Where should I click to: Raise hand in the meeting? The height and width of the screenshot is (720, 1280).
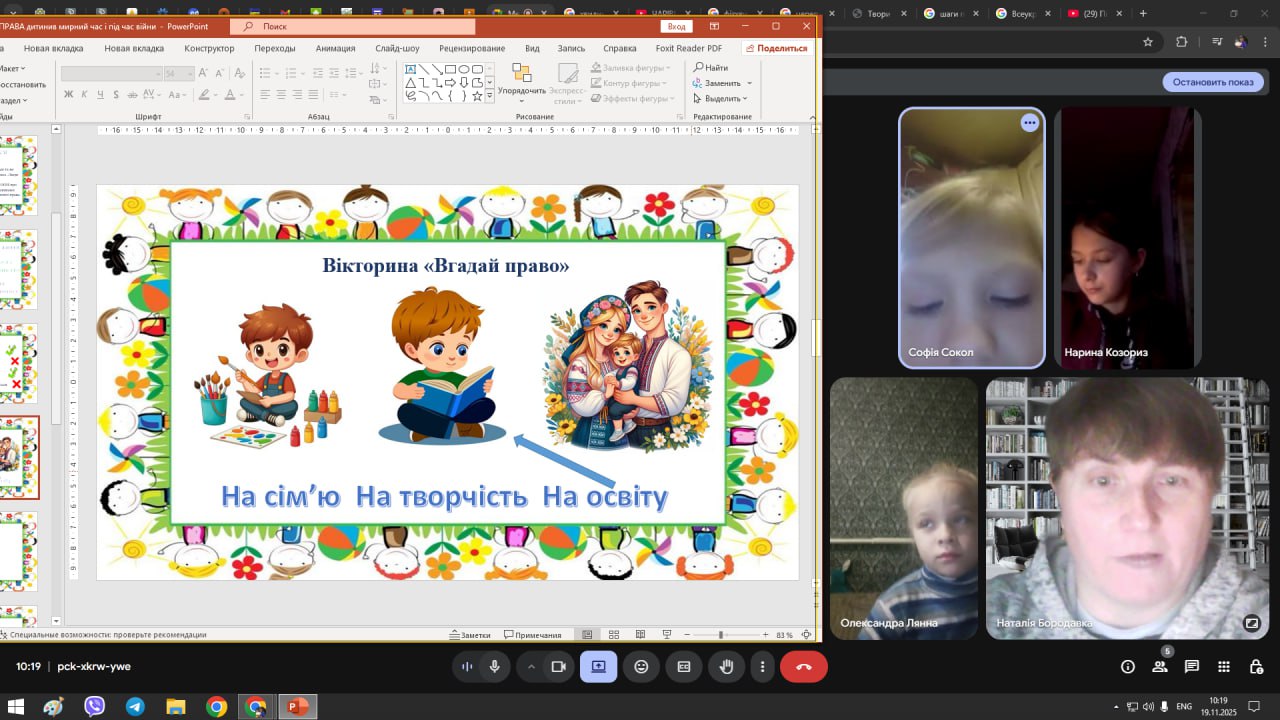[x=727, y=667]
